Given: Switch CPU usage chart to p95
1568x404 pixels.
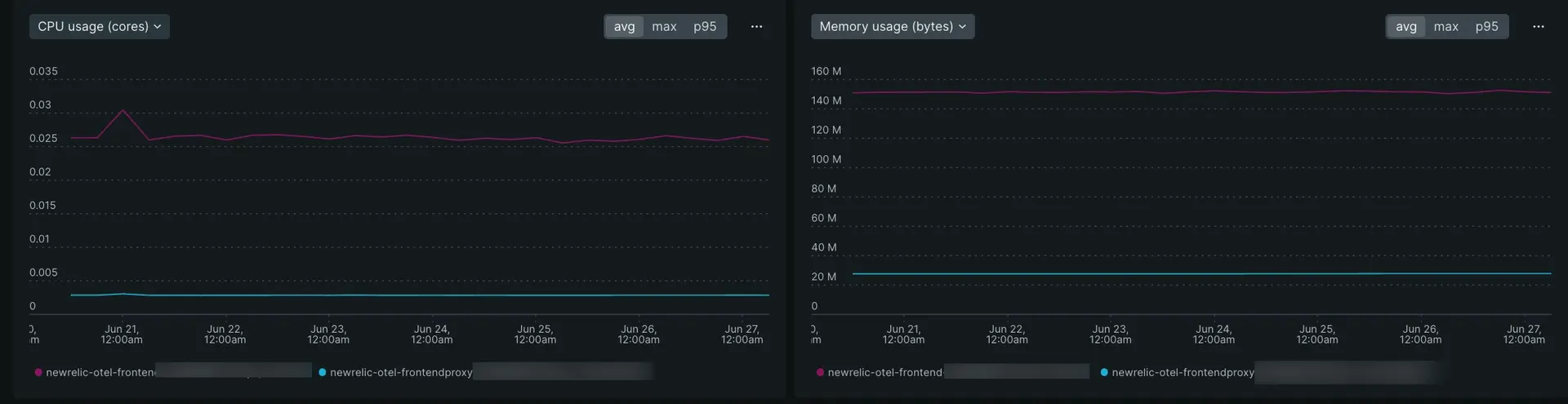Looking at the screenshot, I should point(705,27).
